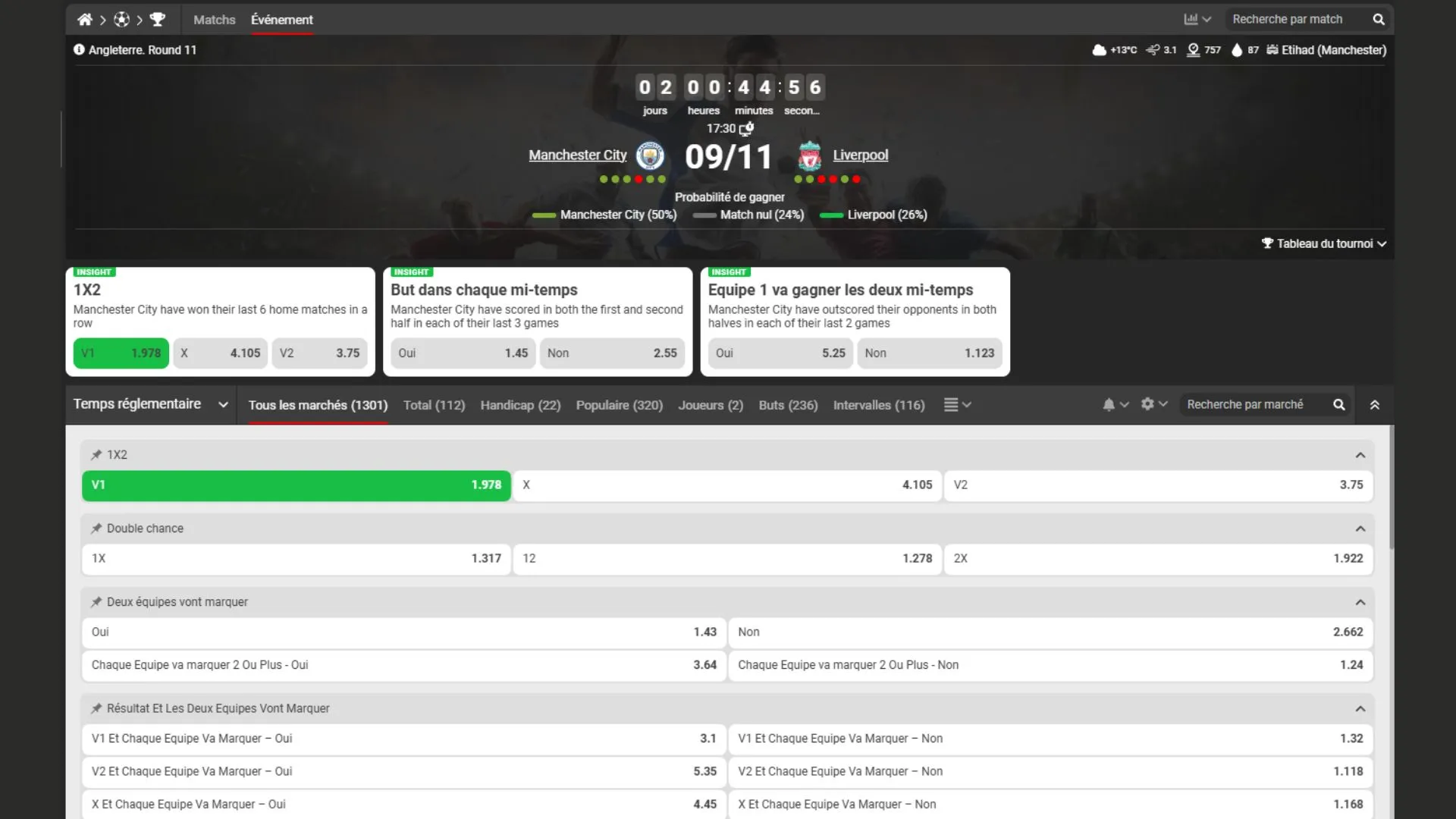Open the Manchester City team link

[x=577, y=155]
